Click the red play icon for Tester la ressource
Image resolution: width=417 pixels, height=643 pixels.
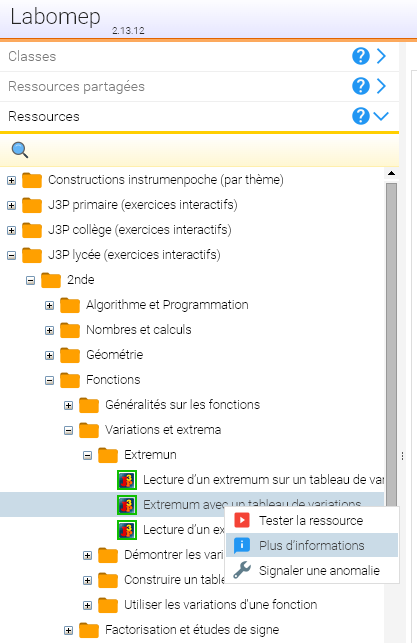242,520
